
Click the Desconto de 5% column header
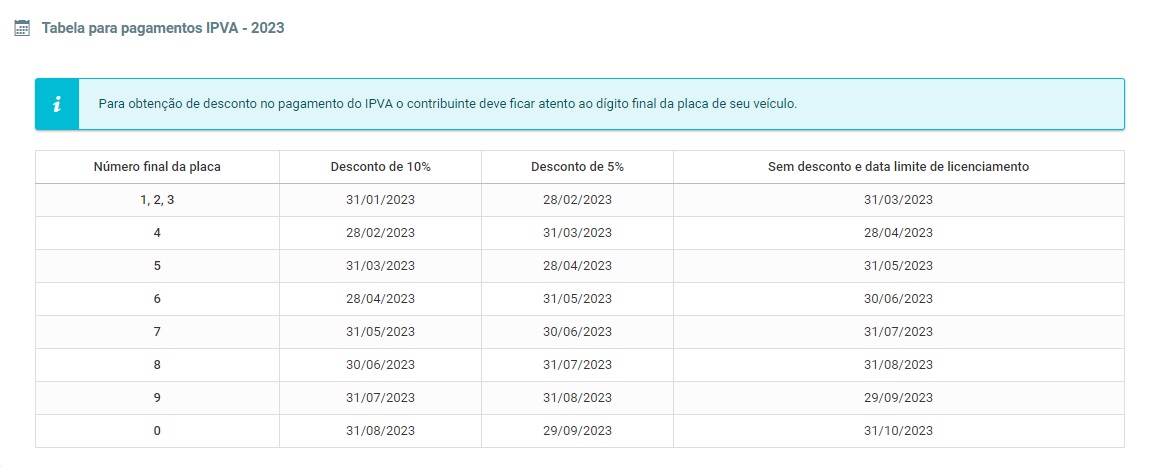(577, 167)
